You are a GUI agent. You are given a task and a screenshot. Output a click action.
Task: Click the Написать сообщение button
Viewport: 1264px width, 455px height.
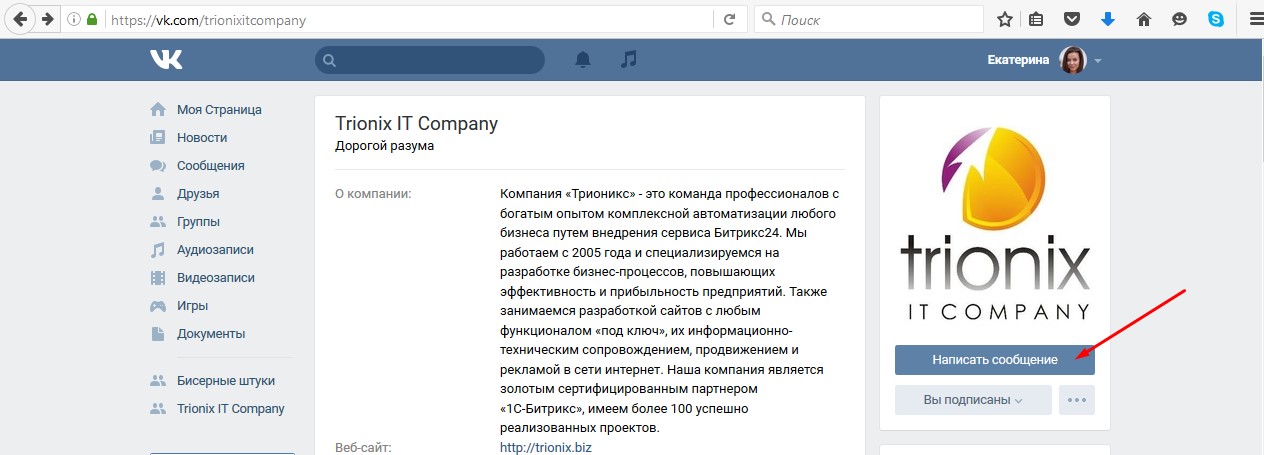click(995, 359)
